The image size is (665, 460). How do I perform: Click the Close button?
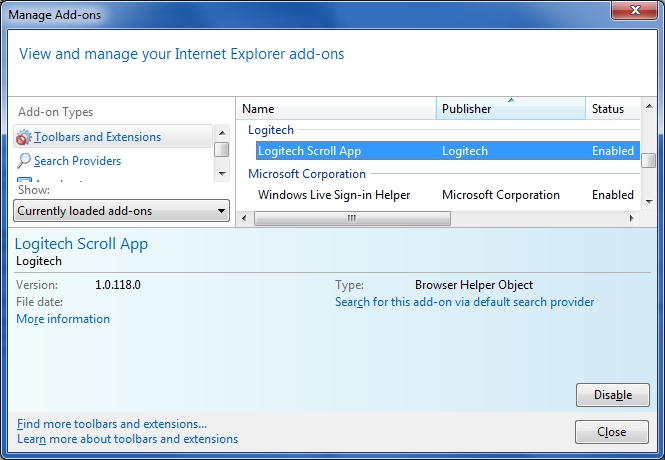(612, 432)
